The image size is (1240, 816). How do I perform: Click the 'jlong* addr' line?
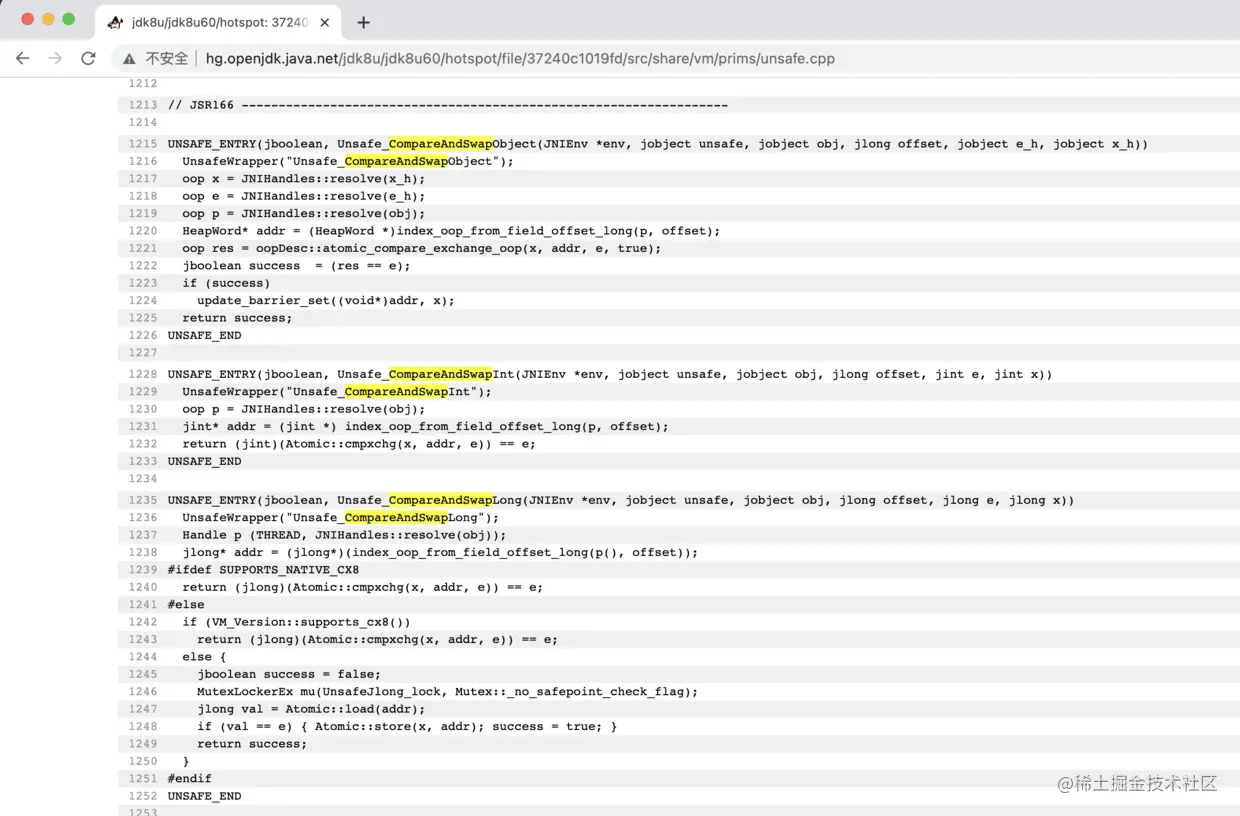[440, 552]
